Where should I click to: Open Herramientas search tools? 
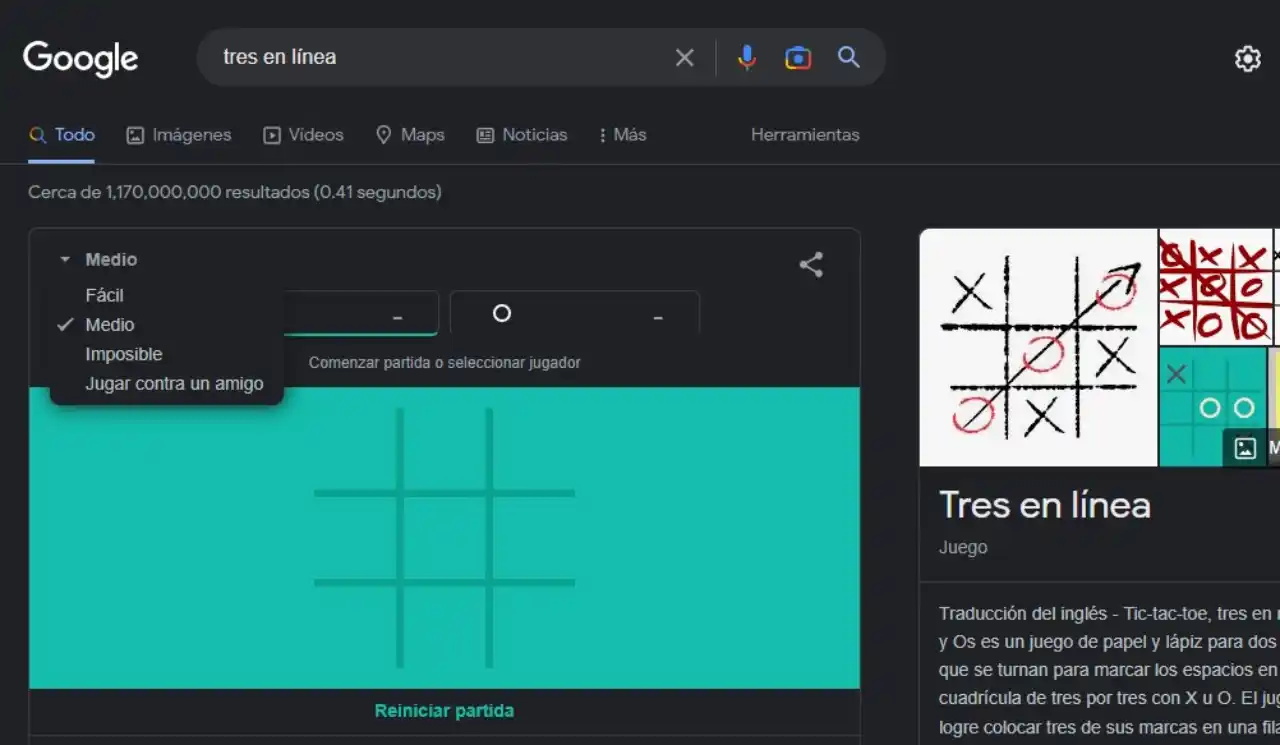click(805, 135)
